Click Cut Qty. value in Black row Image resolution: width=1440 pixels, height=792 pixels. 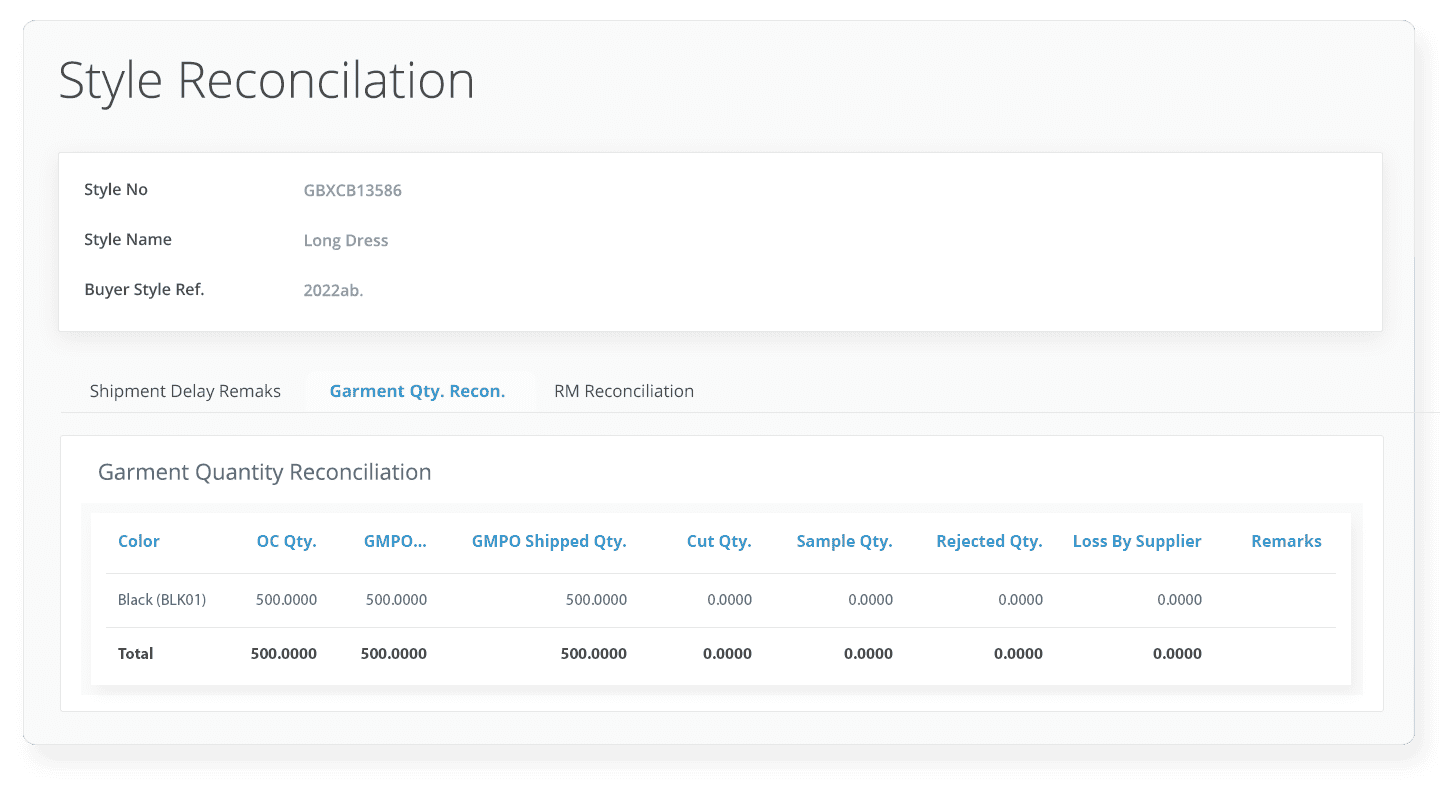[727, 600]
